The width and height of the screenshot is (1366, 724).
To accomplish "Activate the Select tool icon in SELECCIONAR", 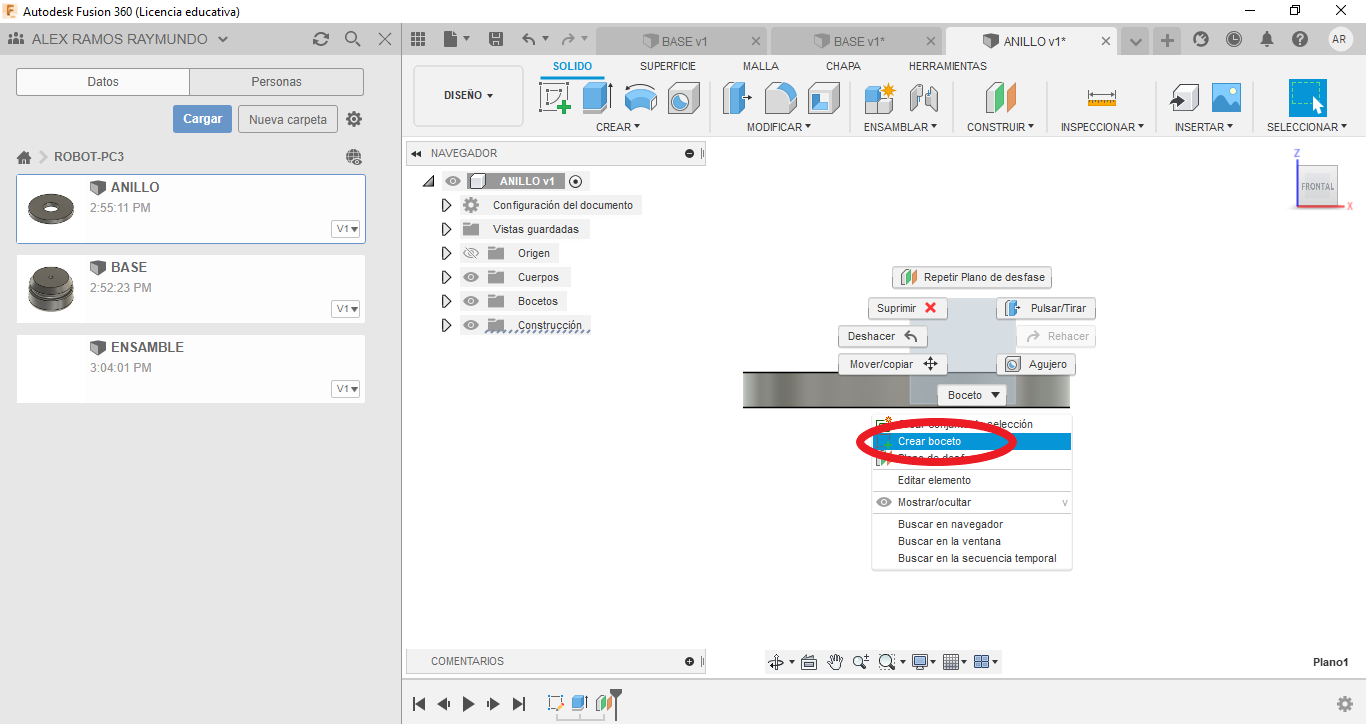I will coord(1307,98).
